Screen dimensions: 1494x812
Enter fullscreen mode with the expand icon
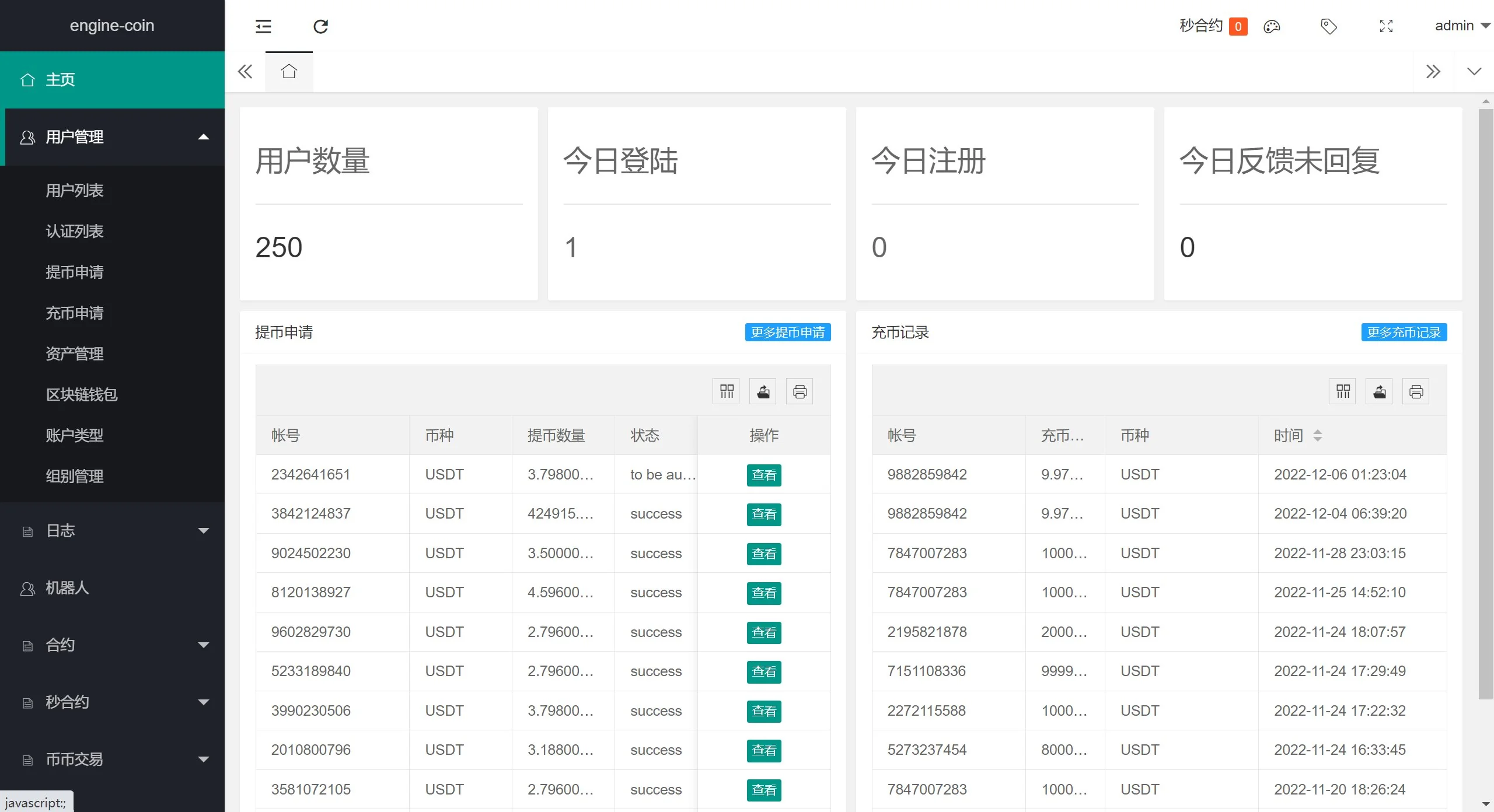pyautogui.click(x=1386, y=26)
